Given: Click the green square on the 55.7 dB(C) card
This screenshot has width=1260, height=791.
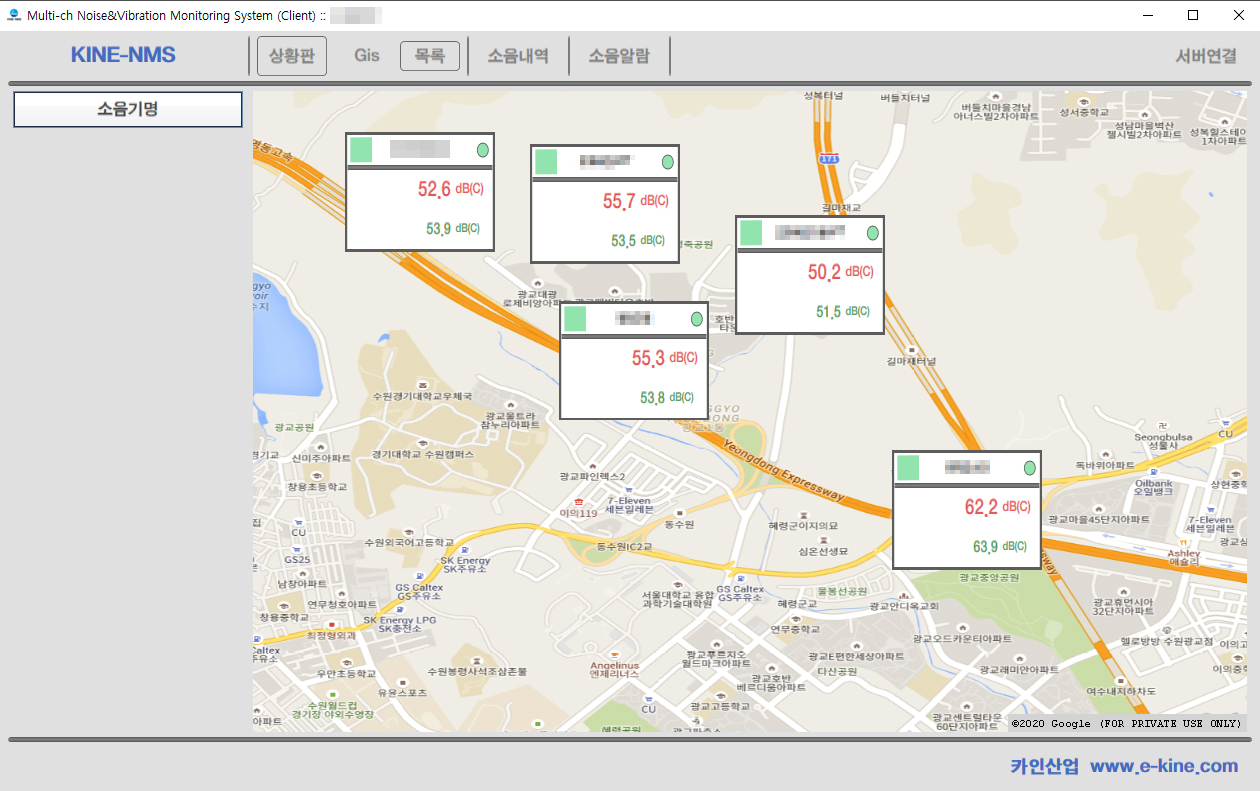Looking at the screenshot, I should [x=546, y=162].
